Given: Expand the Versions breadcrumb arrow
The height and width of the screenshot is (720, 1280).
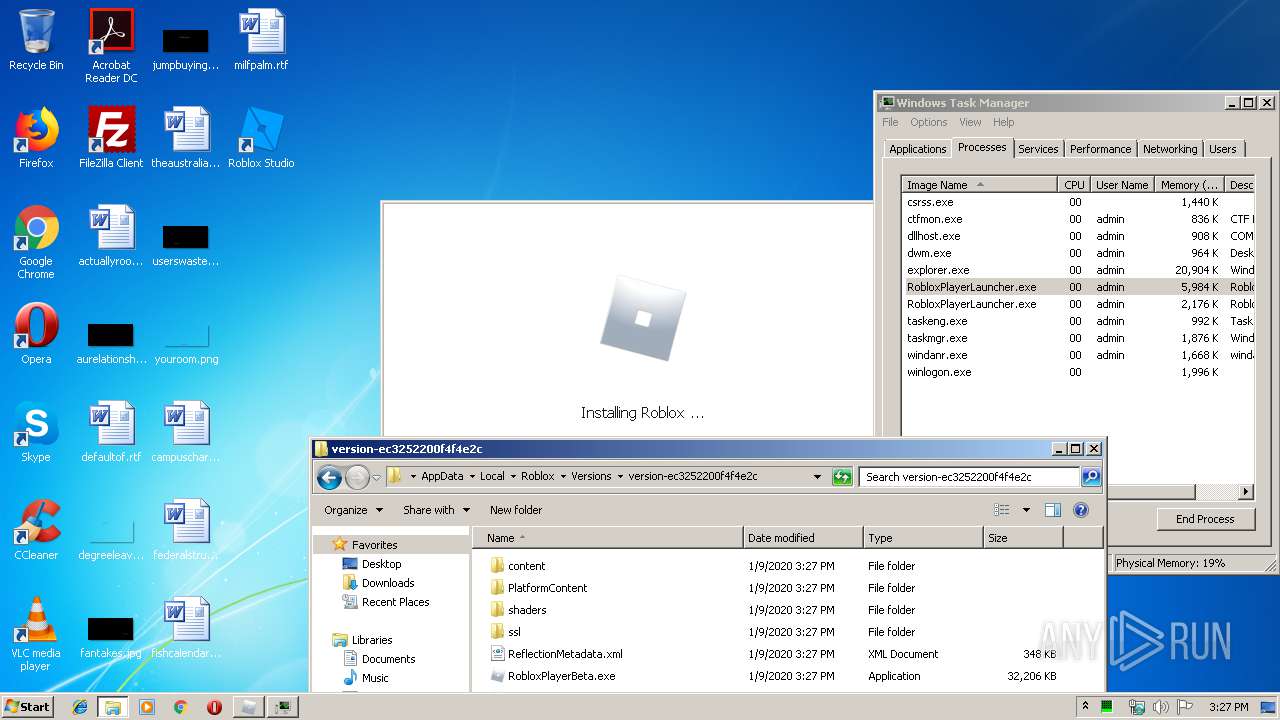Looking at the screenshot, I should [x=620, y=477].
